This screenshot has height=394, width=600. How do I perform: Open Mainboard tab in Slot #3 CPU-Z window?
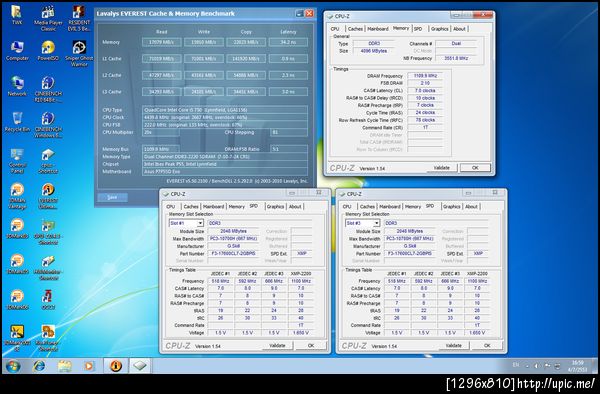click(390, 207)
